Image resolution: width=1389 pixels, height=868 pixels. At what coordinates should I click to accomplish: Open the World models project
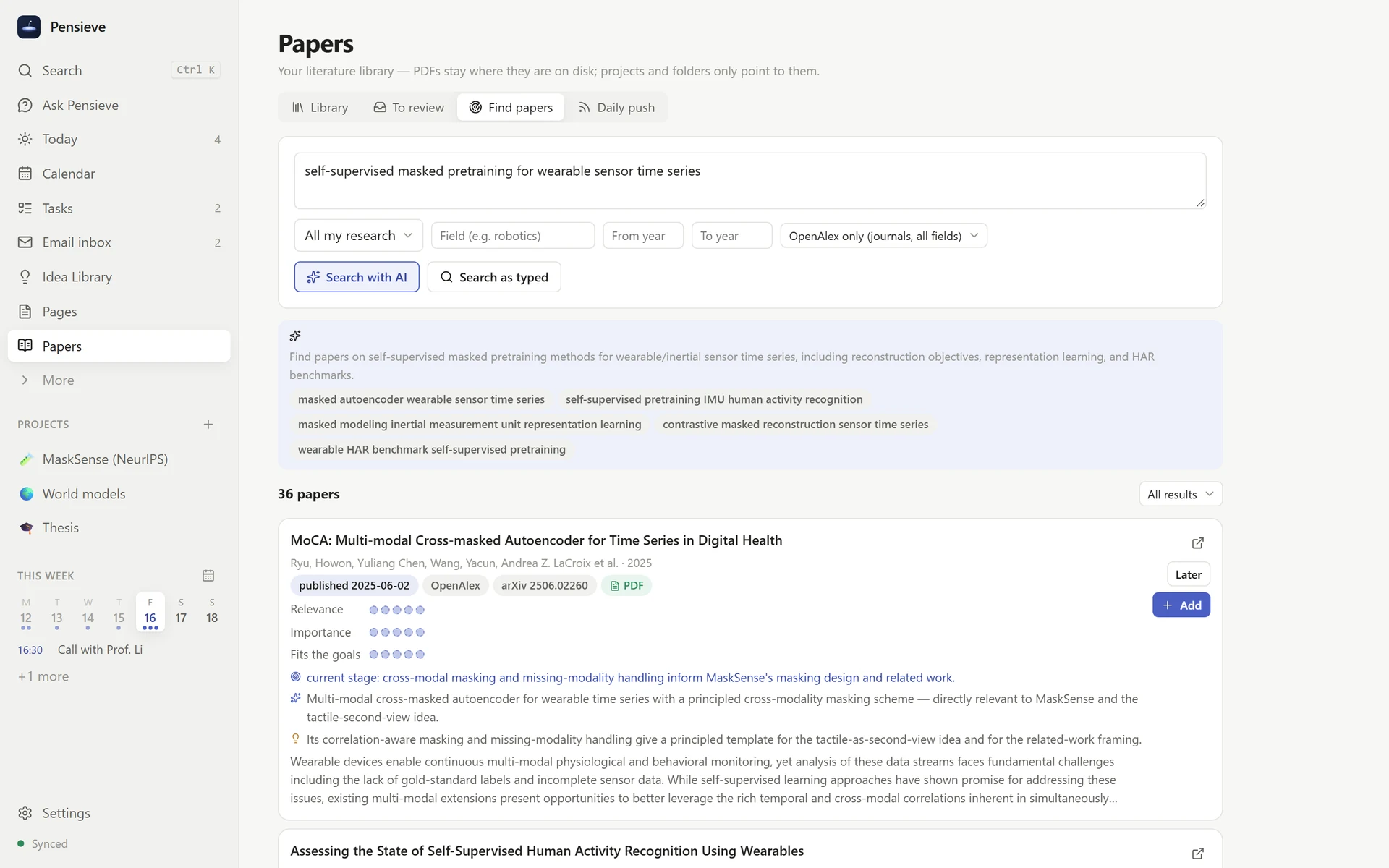[x=119, y=494]
